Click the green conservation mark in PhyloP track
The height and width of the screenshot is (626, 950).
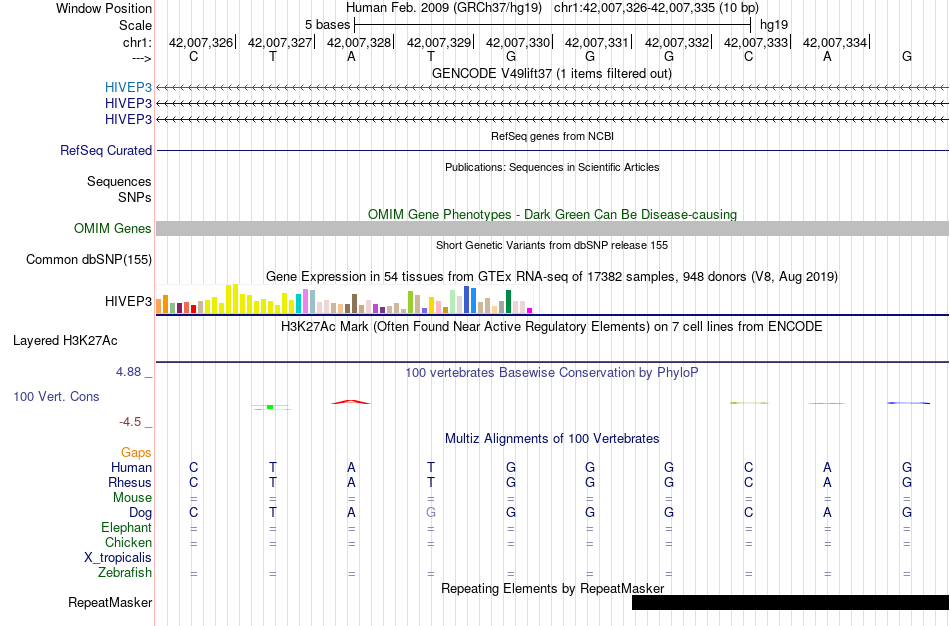pyautogui.click(x=270, y=407)
